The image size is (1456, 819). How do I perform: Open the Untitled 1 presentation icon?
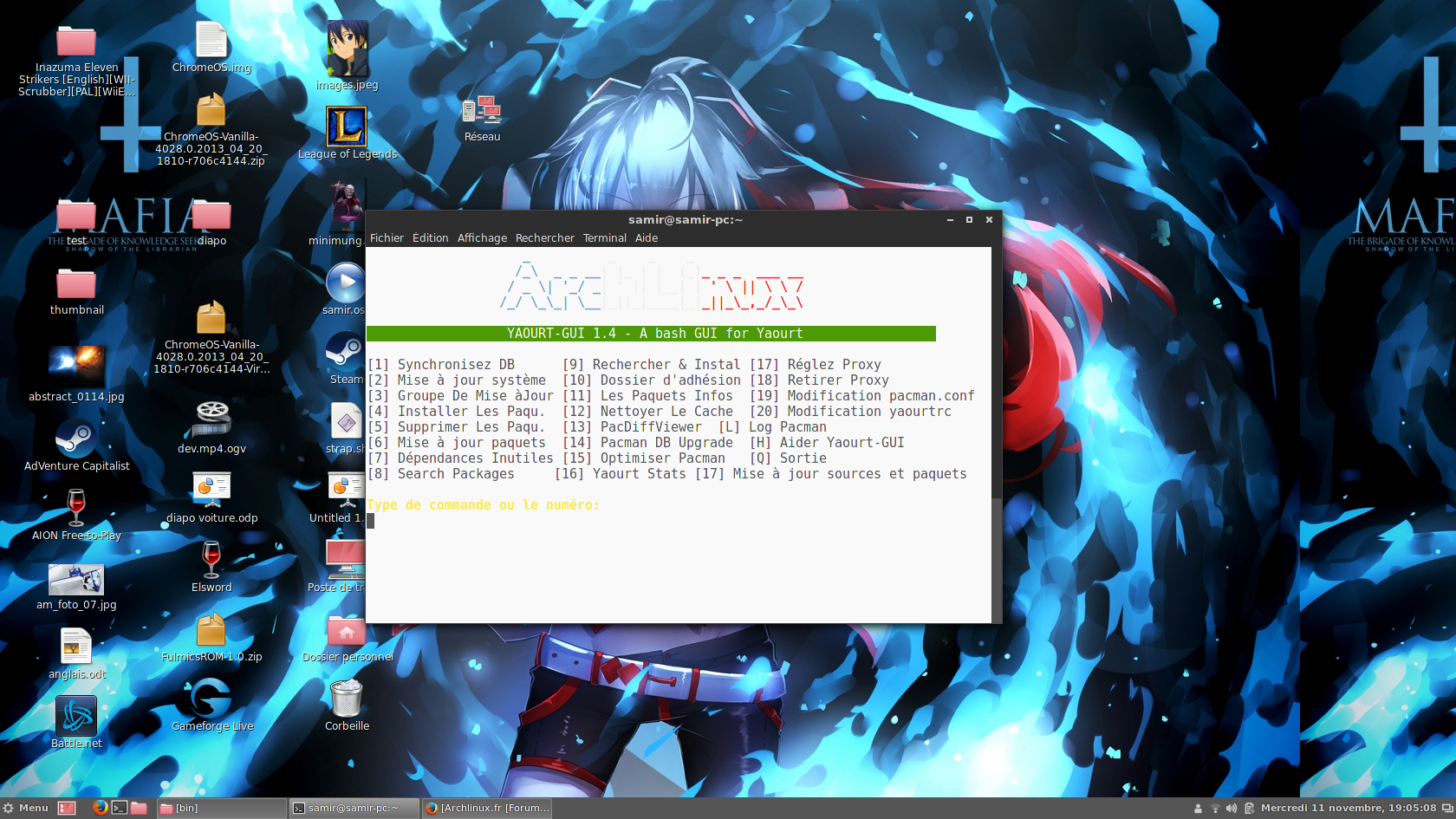(346, 491)
